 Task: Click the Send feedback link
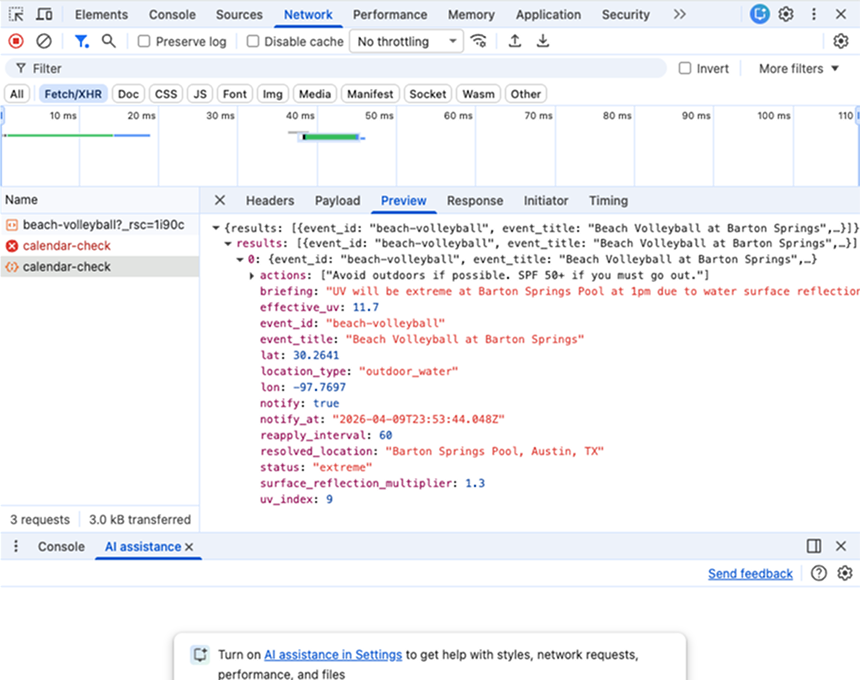(x=750, y=573)
